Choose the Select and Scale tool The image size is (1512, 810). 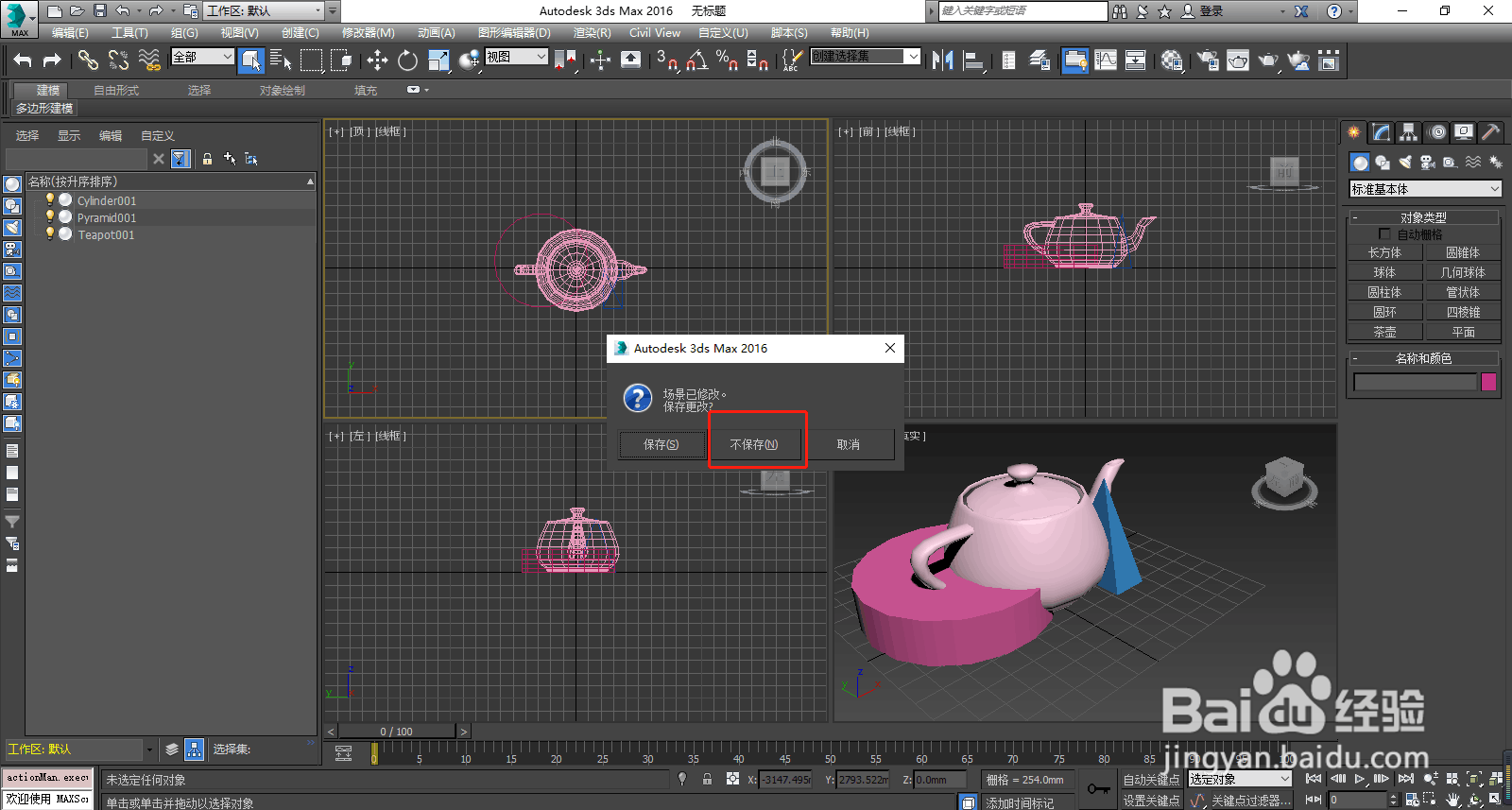[438, 60]
